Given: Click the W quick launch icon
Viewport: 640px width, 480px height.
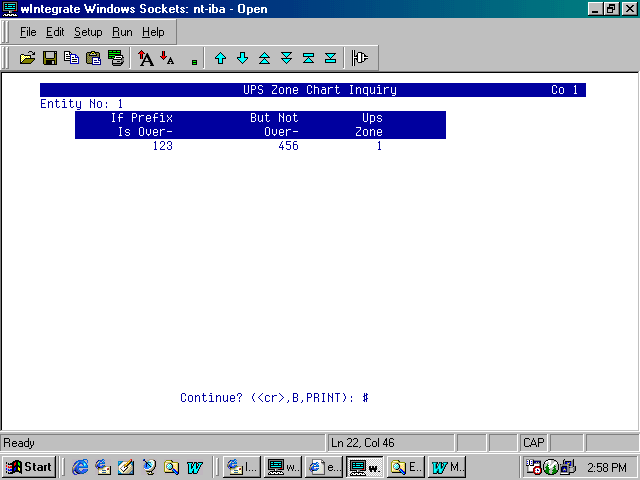Looking at the screenshot, I should (x=194, y=467).
